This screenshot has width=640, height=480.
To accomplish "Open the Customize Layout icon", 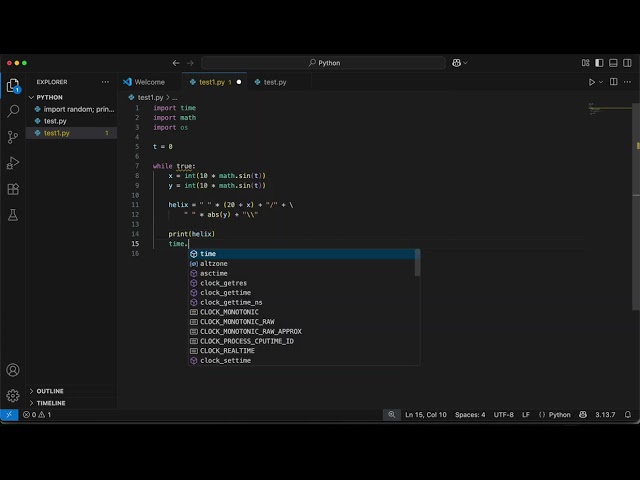I will click(586, 63).
